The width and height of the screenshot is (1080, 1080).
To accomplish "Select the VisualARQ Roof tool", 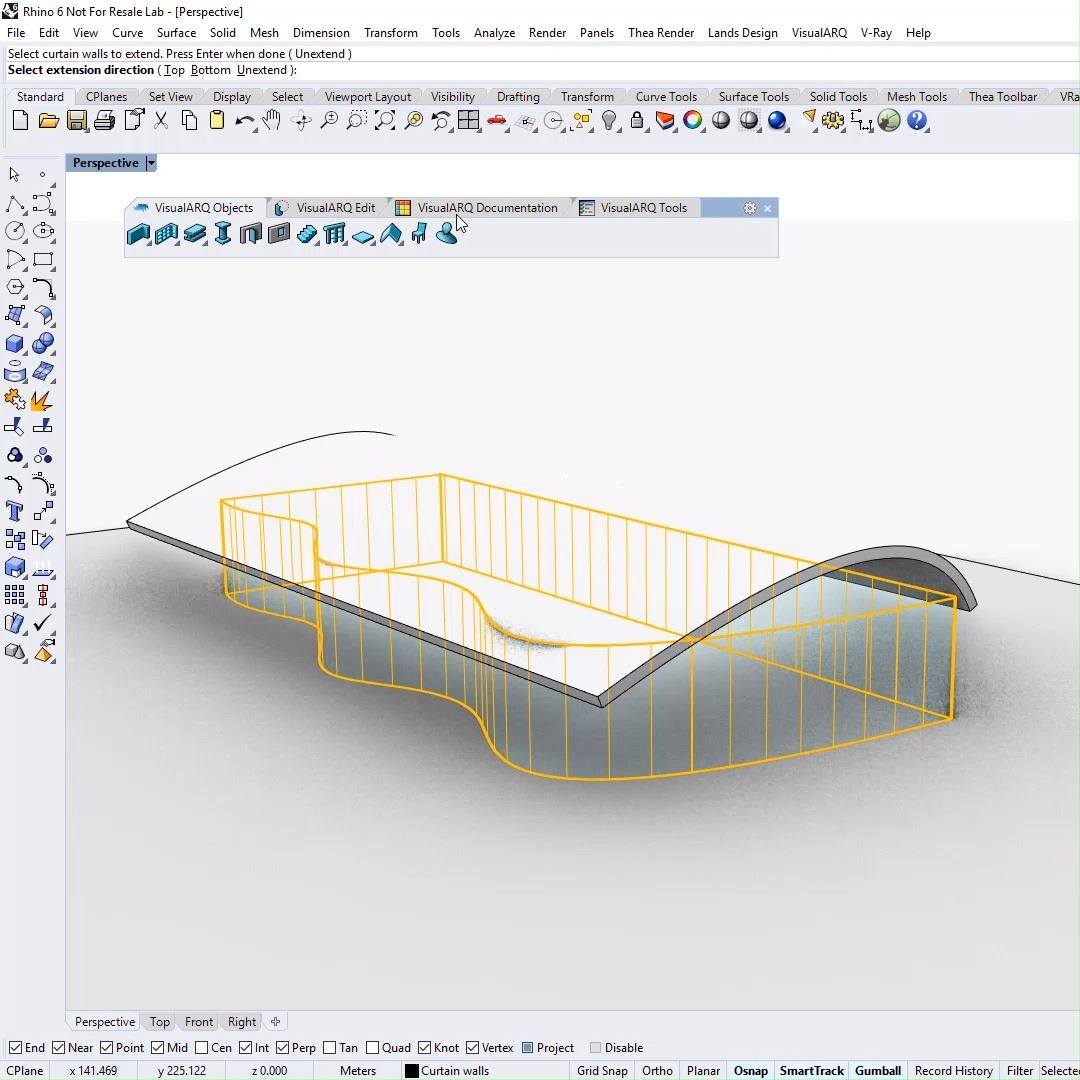I will point(391,234).
